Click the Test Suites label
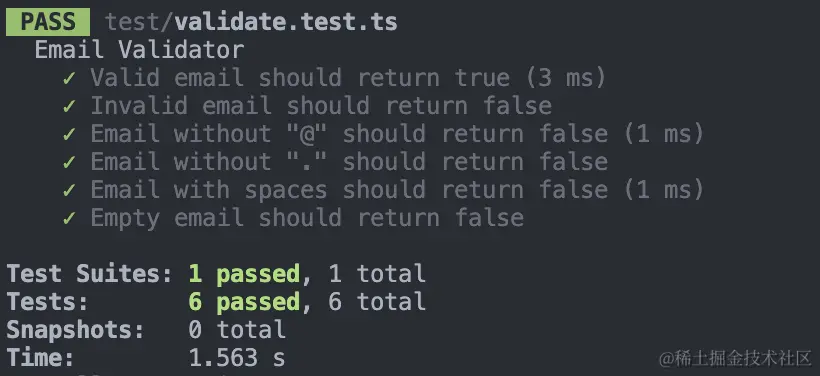This screenshot has width=820, height=376. (x=89, y=274)
